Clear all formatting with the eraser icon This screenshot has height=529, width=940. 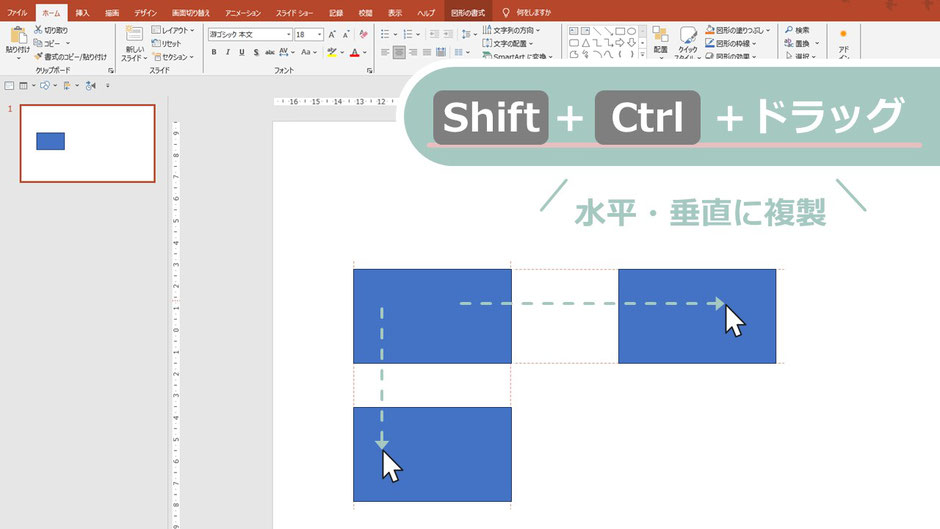coord(363,35)
